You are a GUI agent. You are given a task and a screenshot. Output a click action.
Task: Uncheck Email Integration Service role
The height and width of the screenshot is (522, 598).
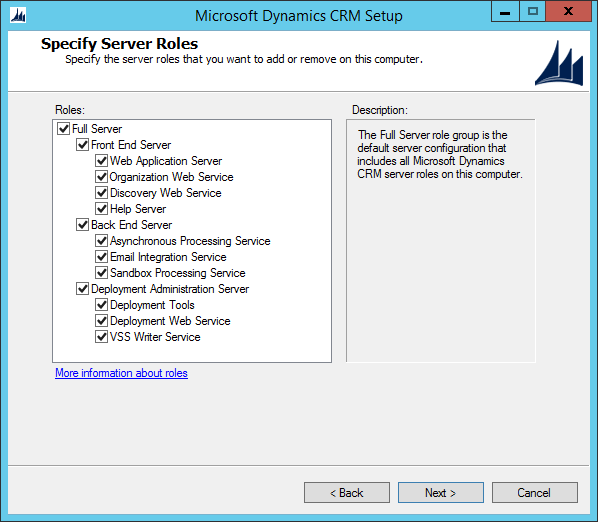point(101,257)
